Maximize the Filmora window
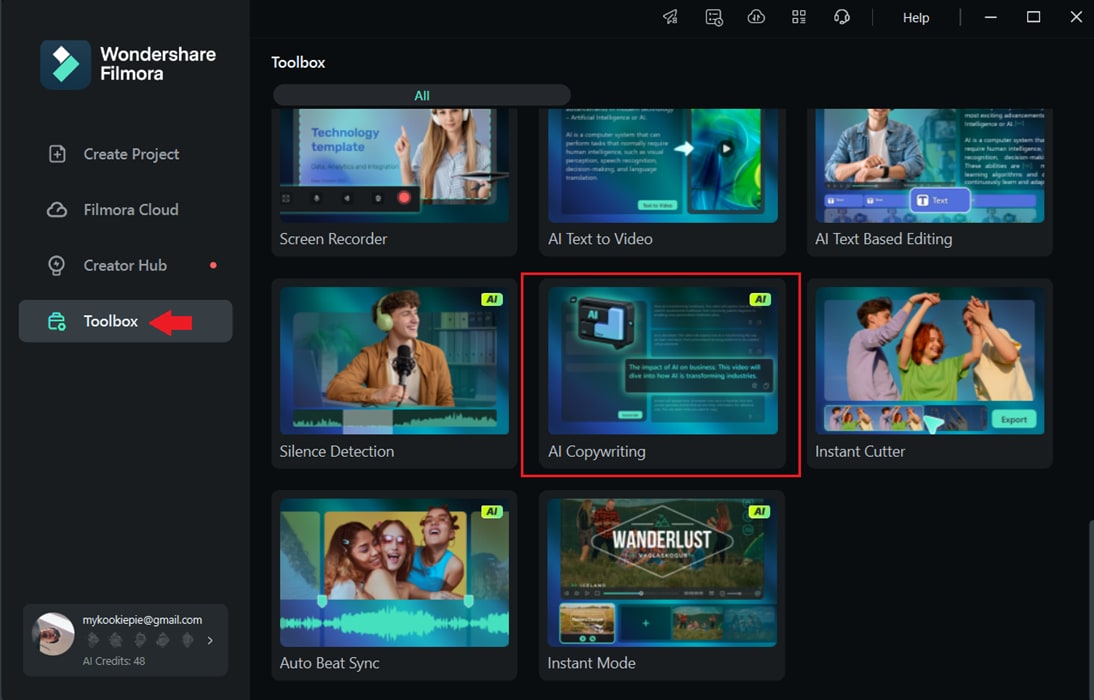 1033,17
